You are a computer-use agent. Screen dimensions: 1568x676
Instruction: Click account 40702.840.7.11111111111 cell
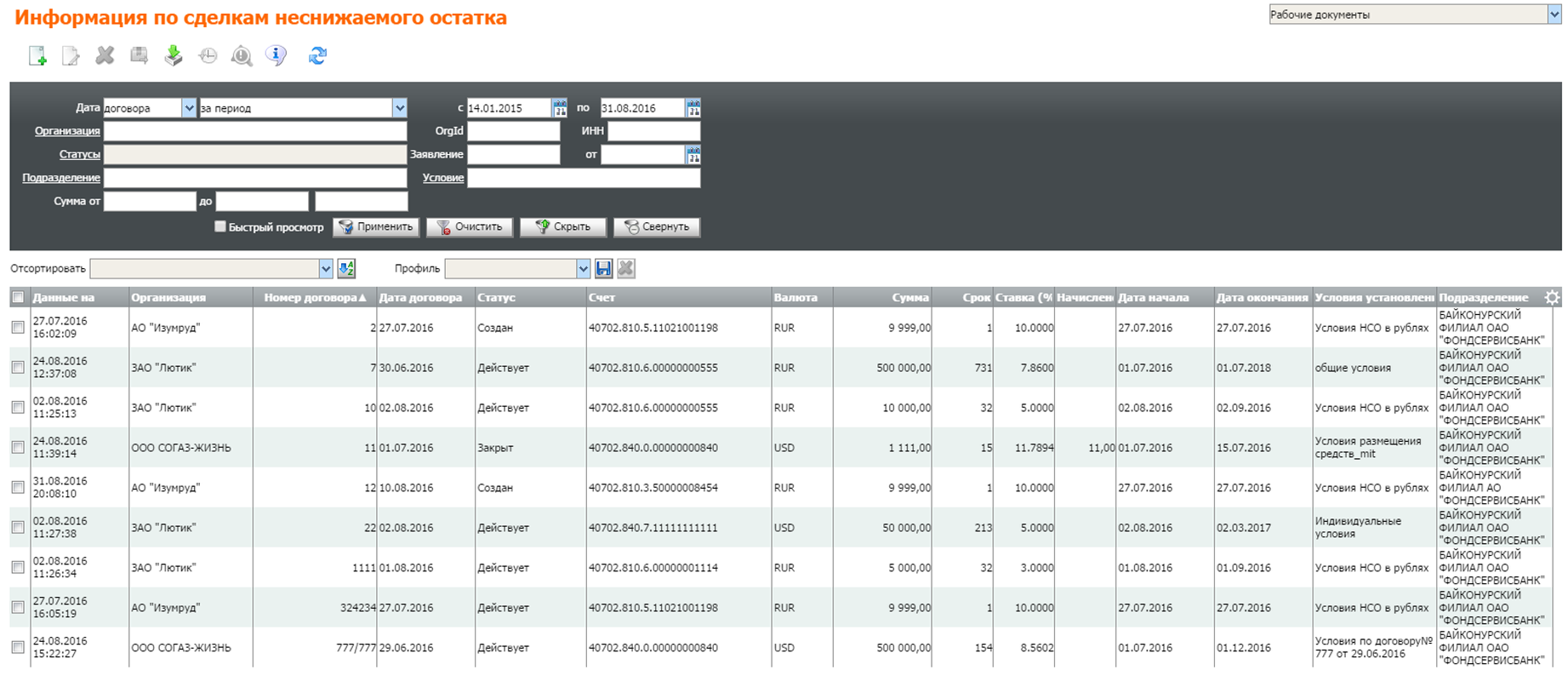[653, 528]
